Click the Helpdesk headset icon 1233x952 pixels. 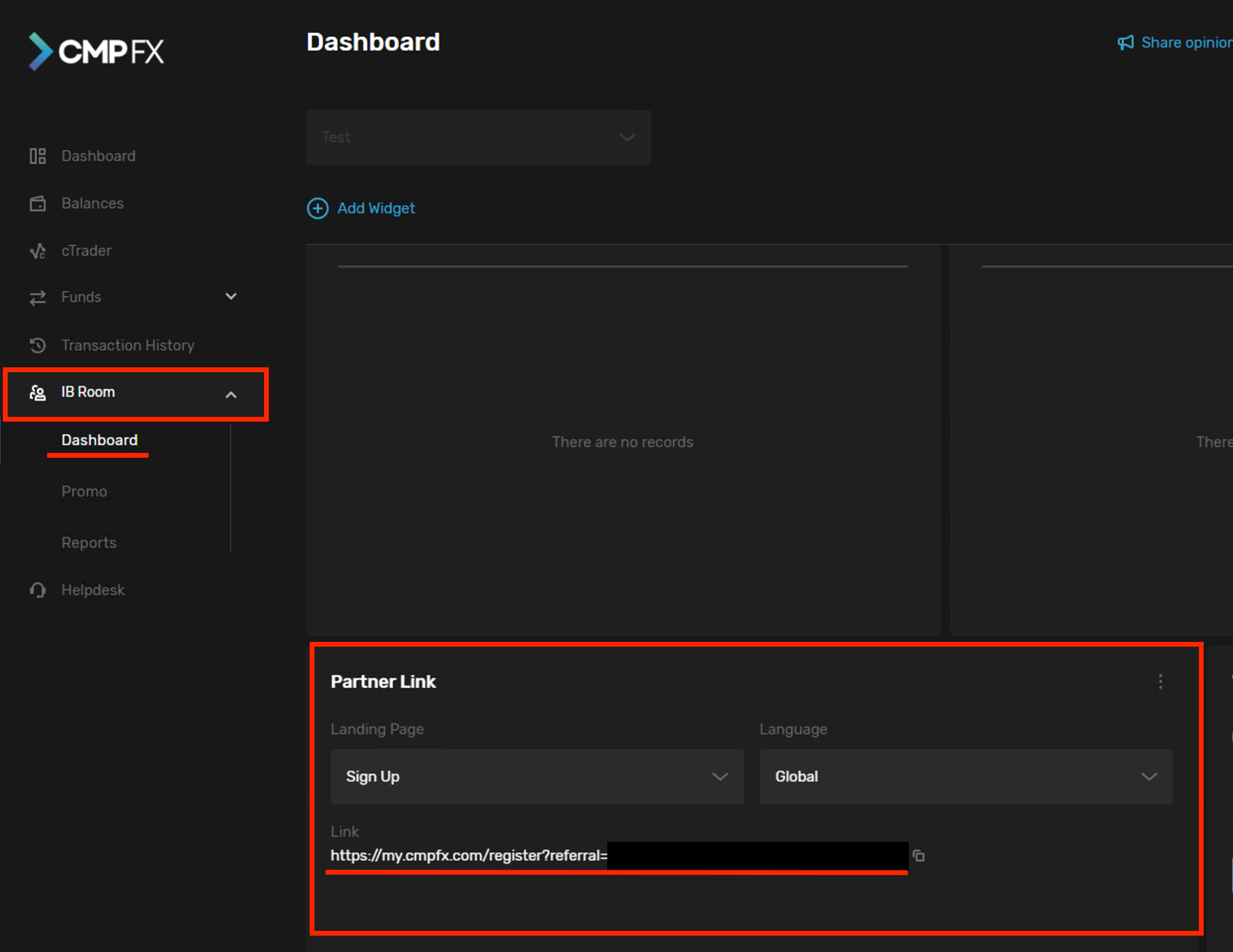[38, 590]
